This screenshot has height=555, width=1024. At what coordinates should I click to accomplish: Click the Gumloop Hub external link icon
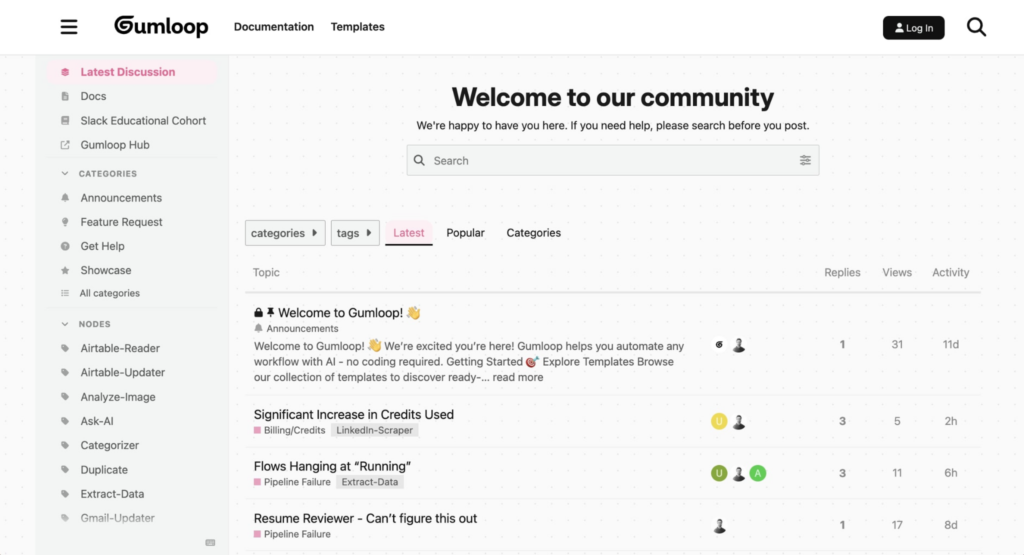coord(65,145)
